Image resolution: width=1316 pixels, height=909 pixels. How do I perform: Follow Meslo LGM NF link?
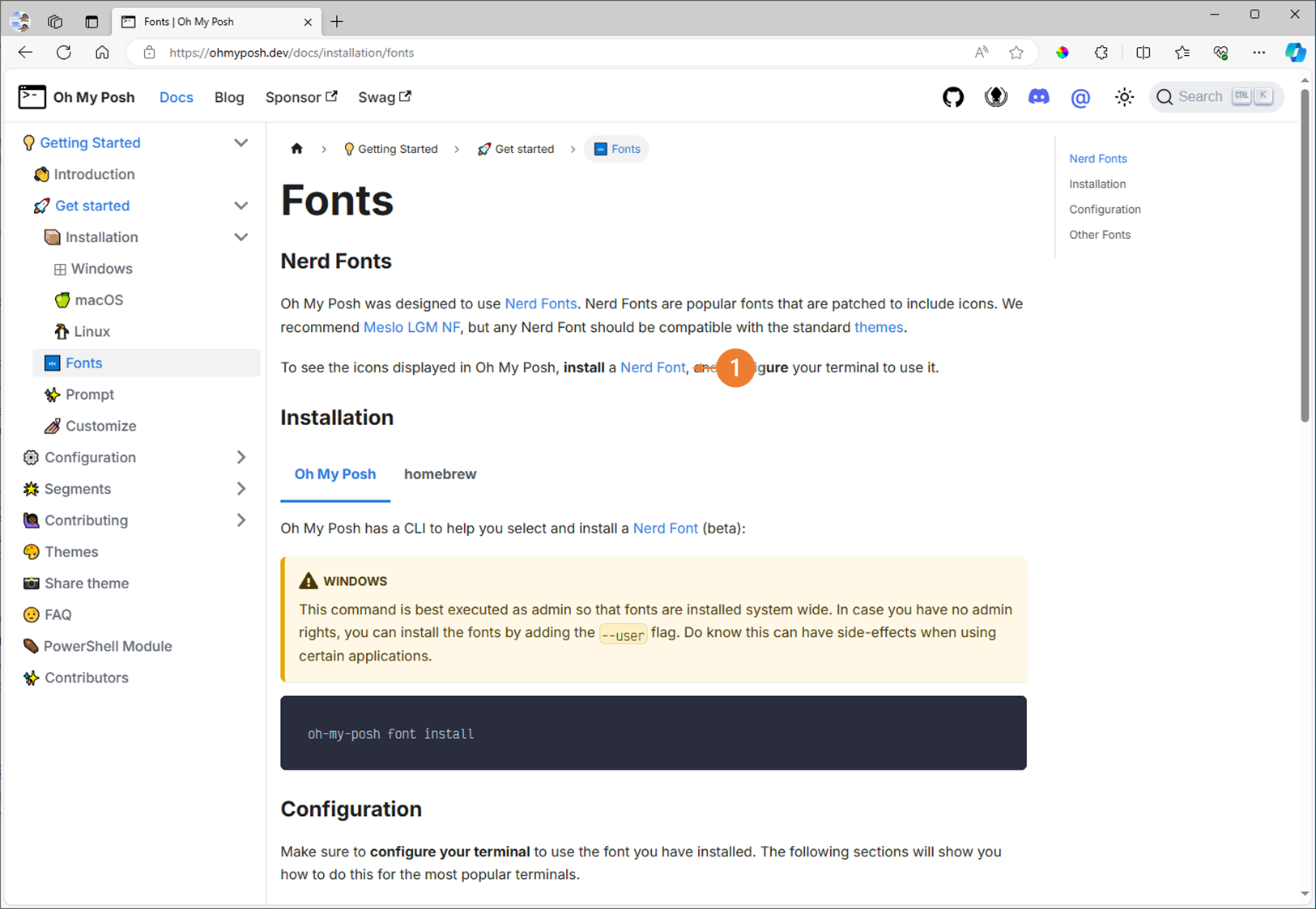click(411, 327)
